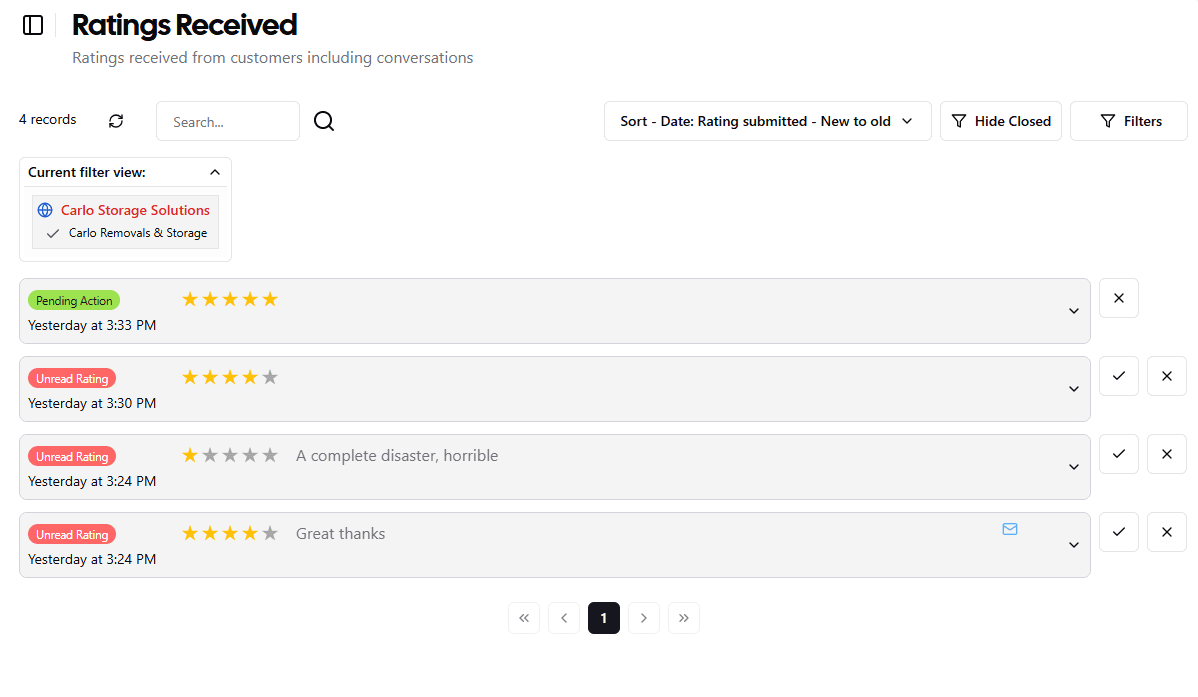1198x697 pixels.
Task: Mark 'A complete disaster' rating as read
Action: pos(1119,454)
